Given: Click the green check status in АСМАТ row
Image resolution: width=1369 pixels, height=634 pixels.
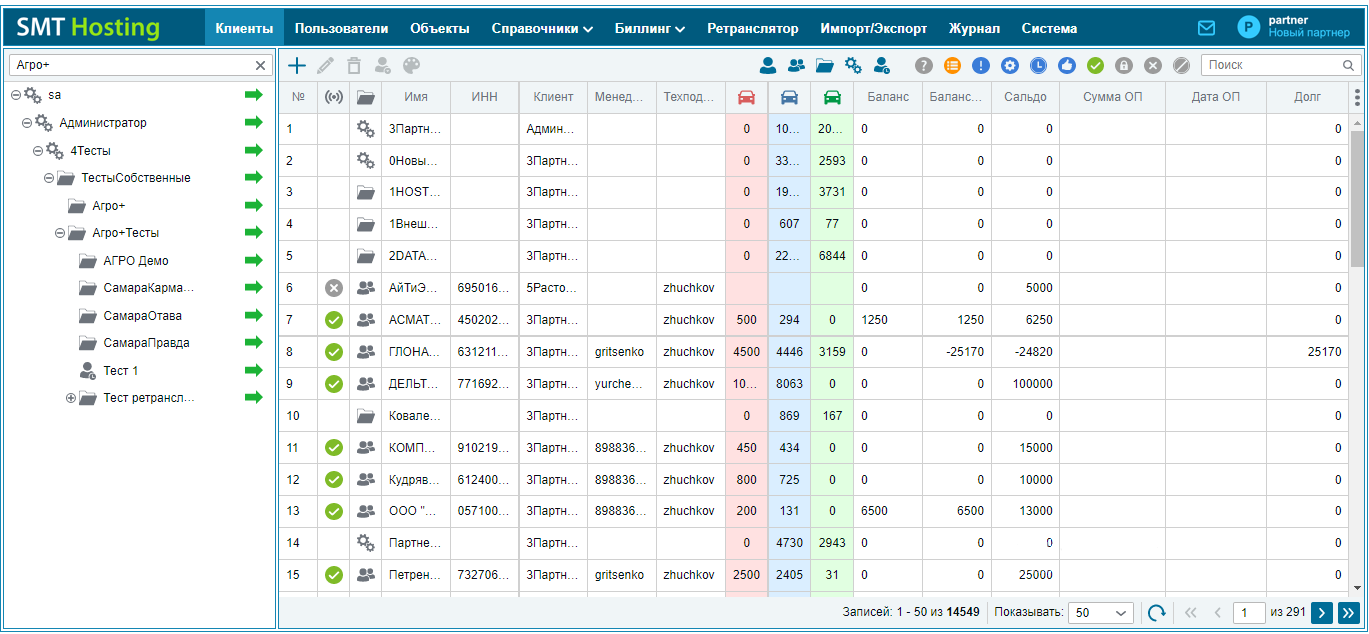Looking at the screenshot, I should 334,320.
